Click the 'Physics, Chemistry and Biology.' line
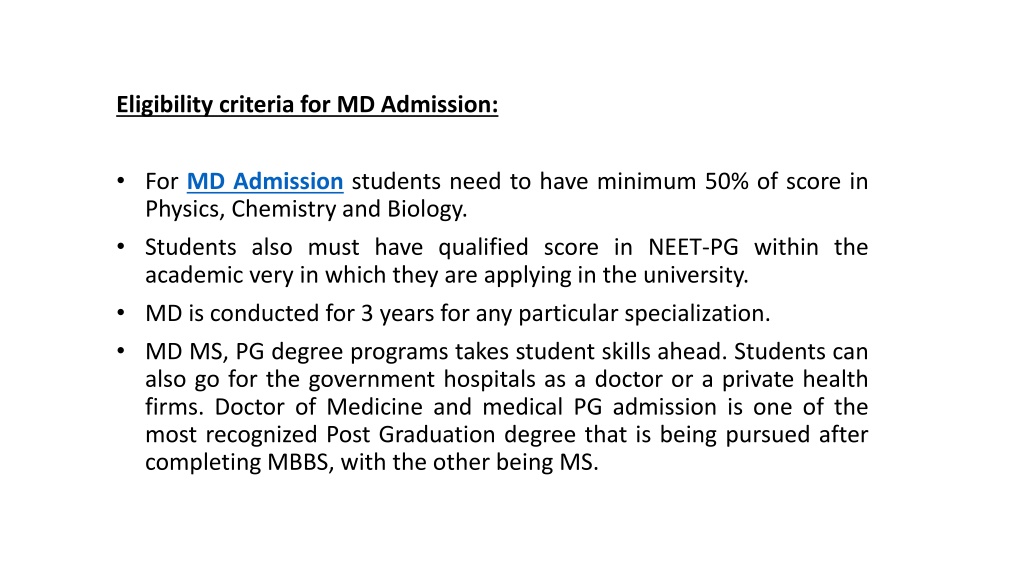This screenshot has height=576, width=1024. tap(306, 209)
